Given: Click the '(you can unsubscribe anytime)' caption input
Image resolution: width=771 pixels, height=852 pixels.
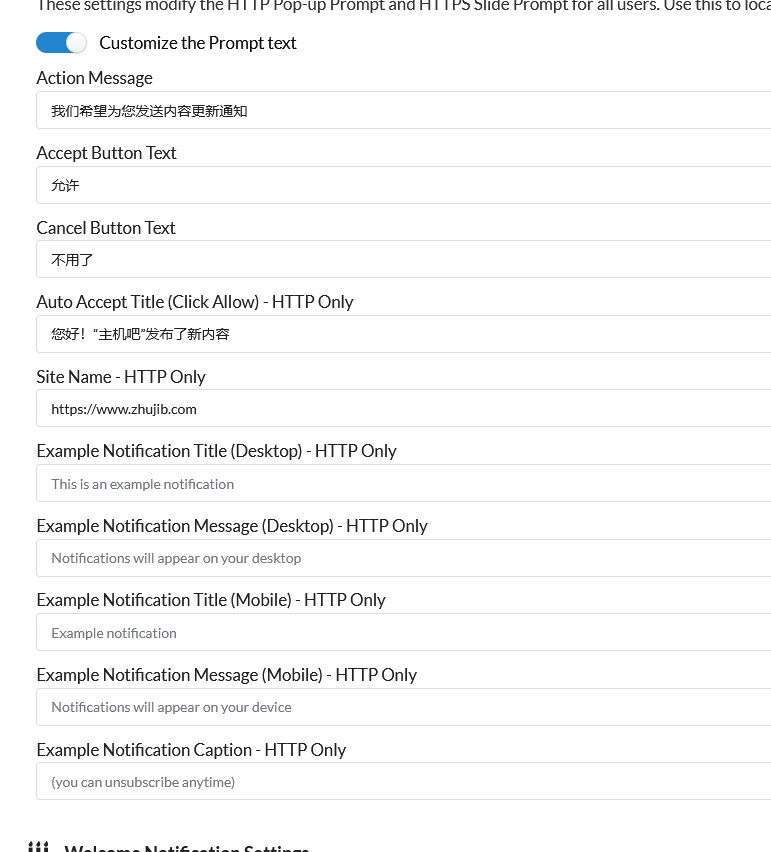Looking at the screenshot, I should tap(404, 781).
